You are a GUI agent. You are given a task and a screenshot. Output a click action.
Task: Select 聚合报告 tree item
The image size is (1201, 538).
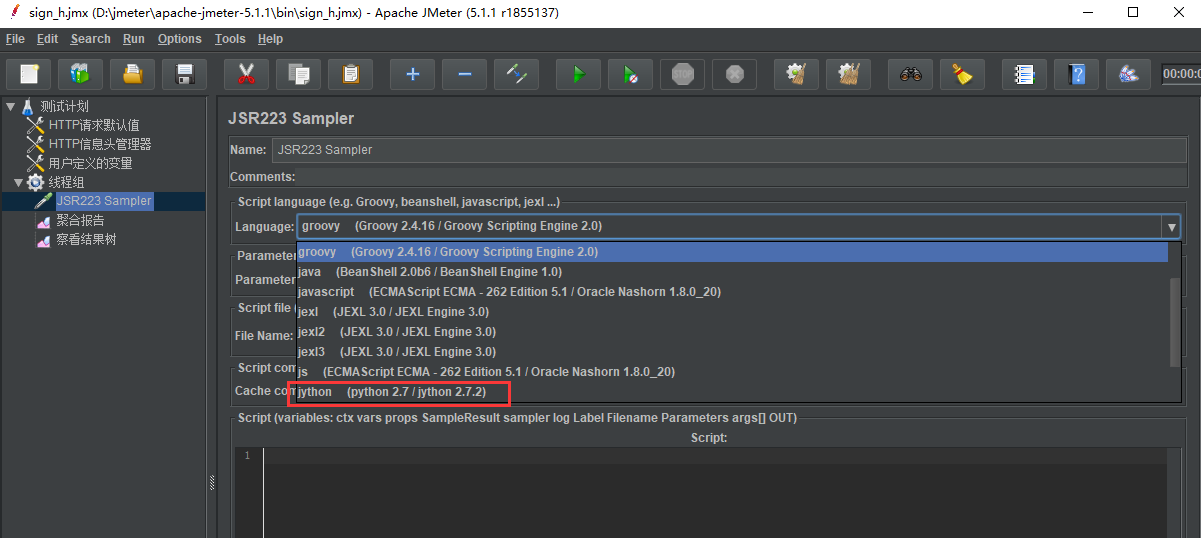tap(80, 220)
